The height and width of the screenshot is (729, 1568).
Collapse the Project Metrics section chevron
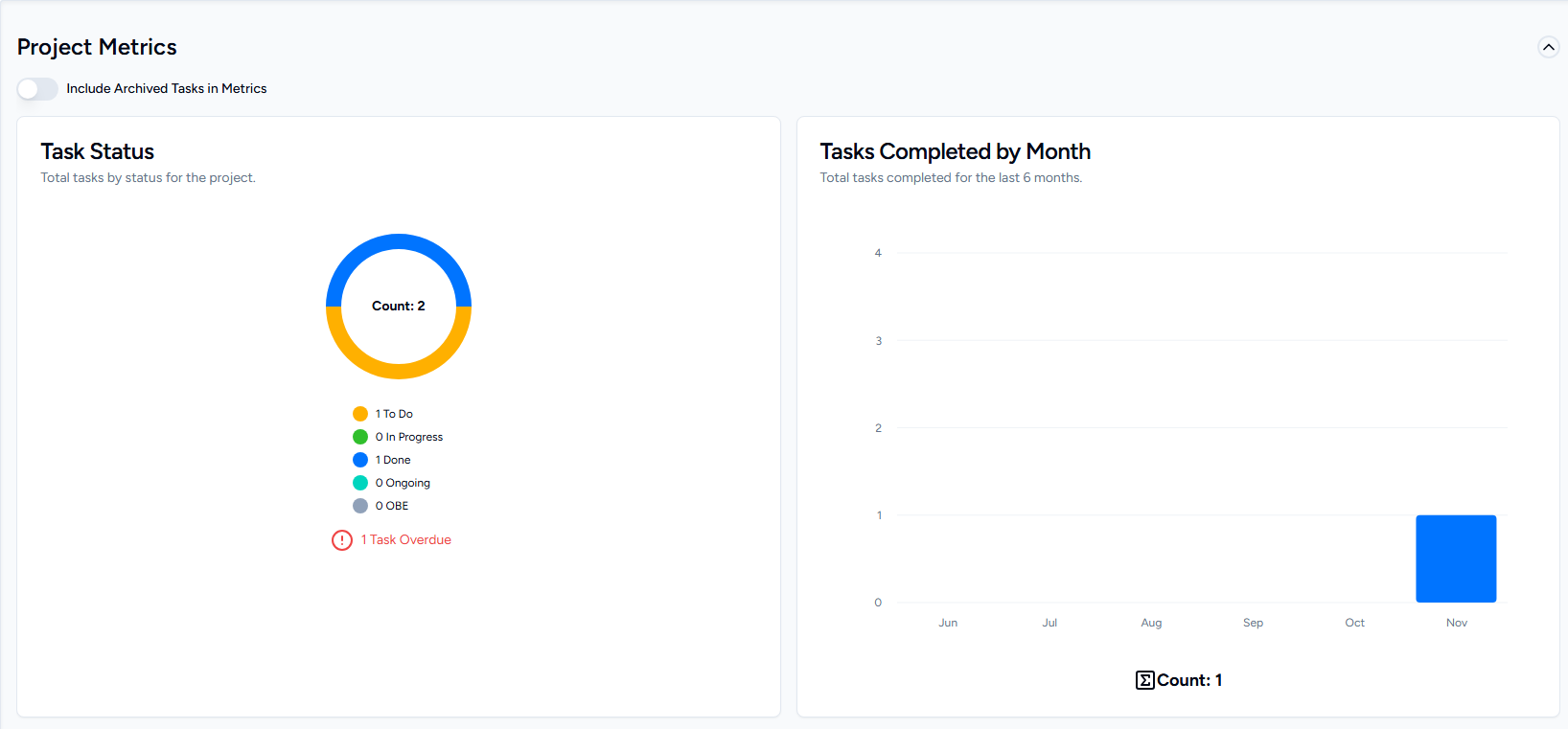click(1548, 47)
